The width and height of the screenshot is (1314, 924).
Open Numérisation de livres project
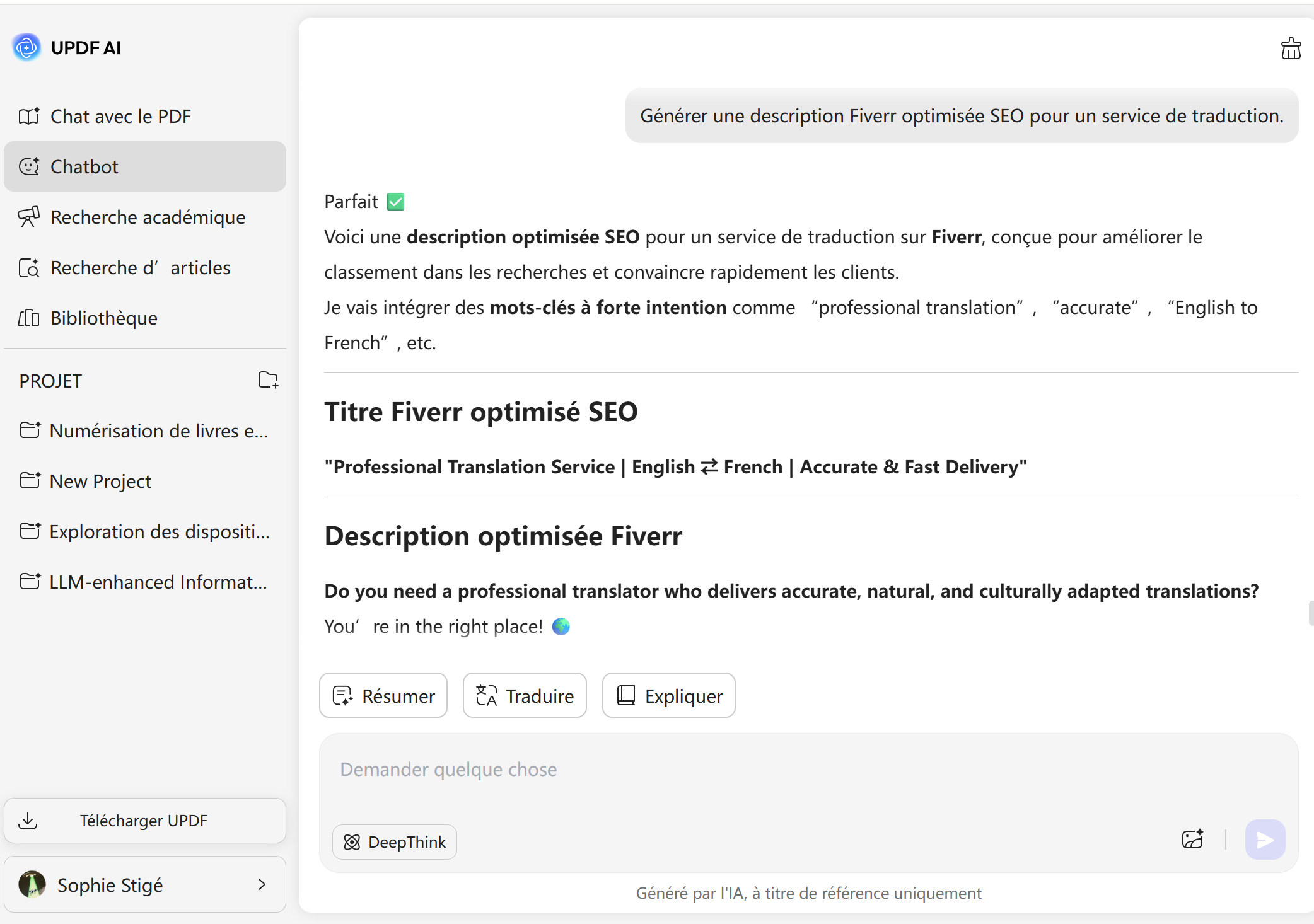[158, 431]
